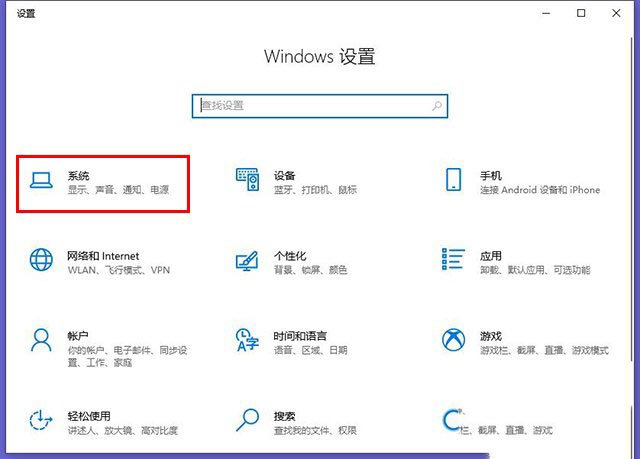Image resolution: width=640 pixels, height=459 pixels.
Task: Open the 设备 keyboard and speaker icon
Action: pyautogui.click(x=247, y=180)
